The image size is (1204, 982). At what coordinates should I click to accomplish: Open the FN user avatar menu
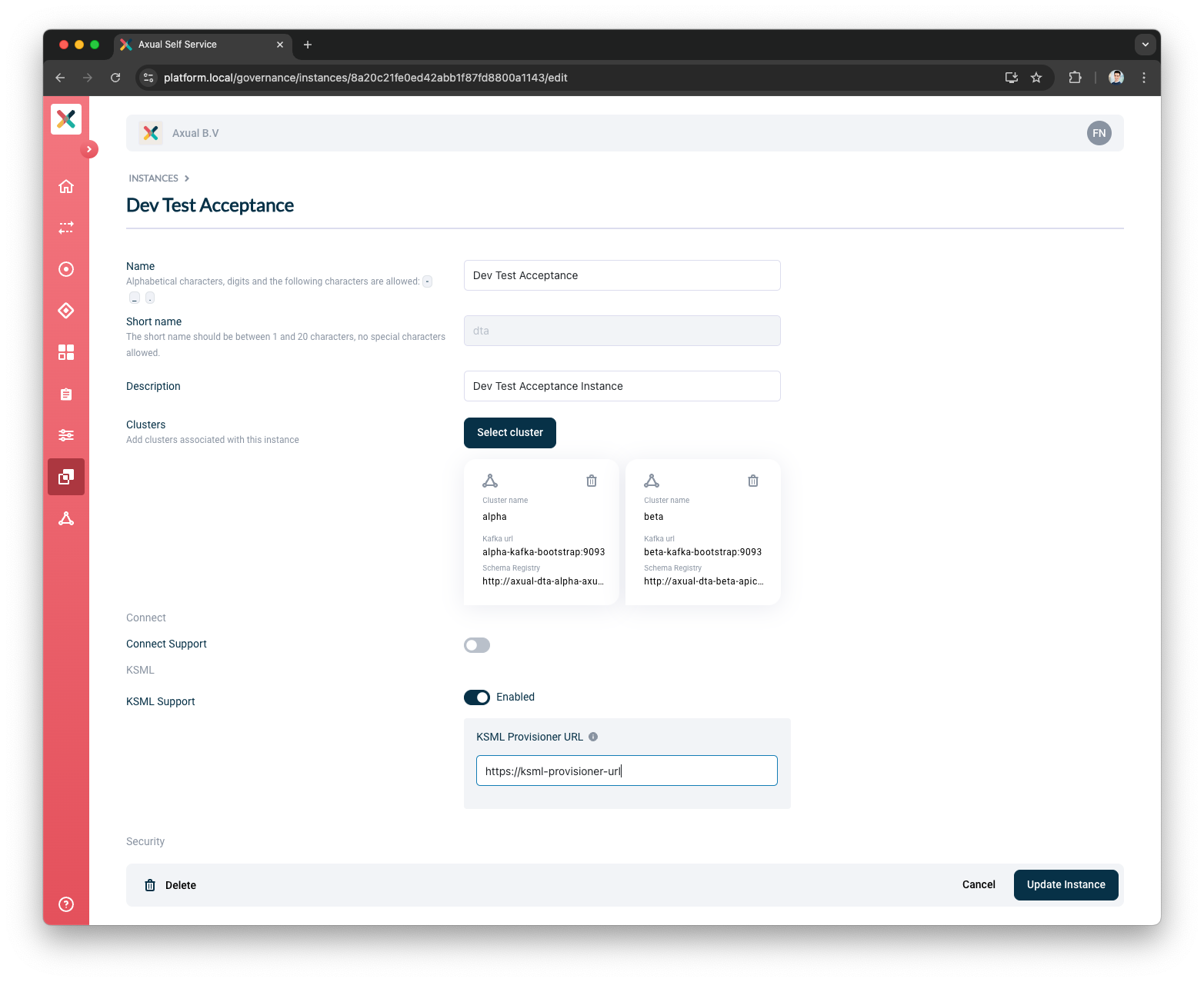click(1099, 133)
